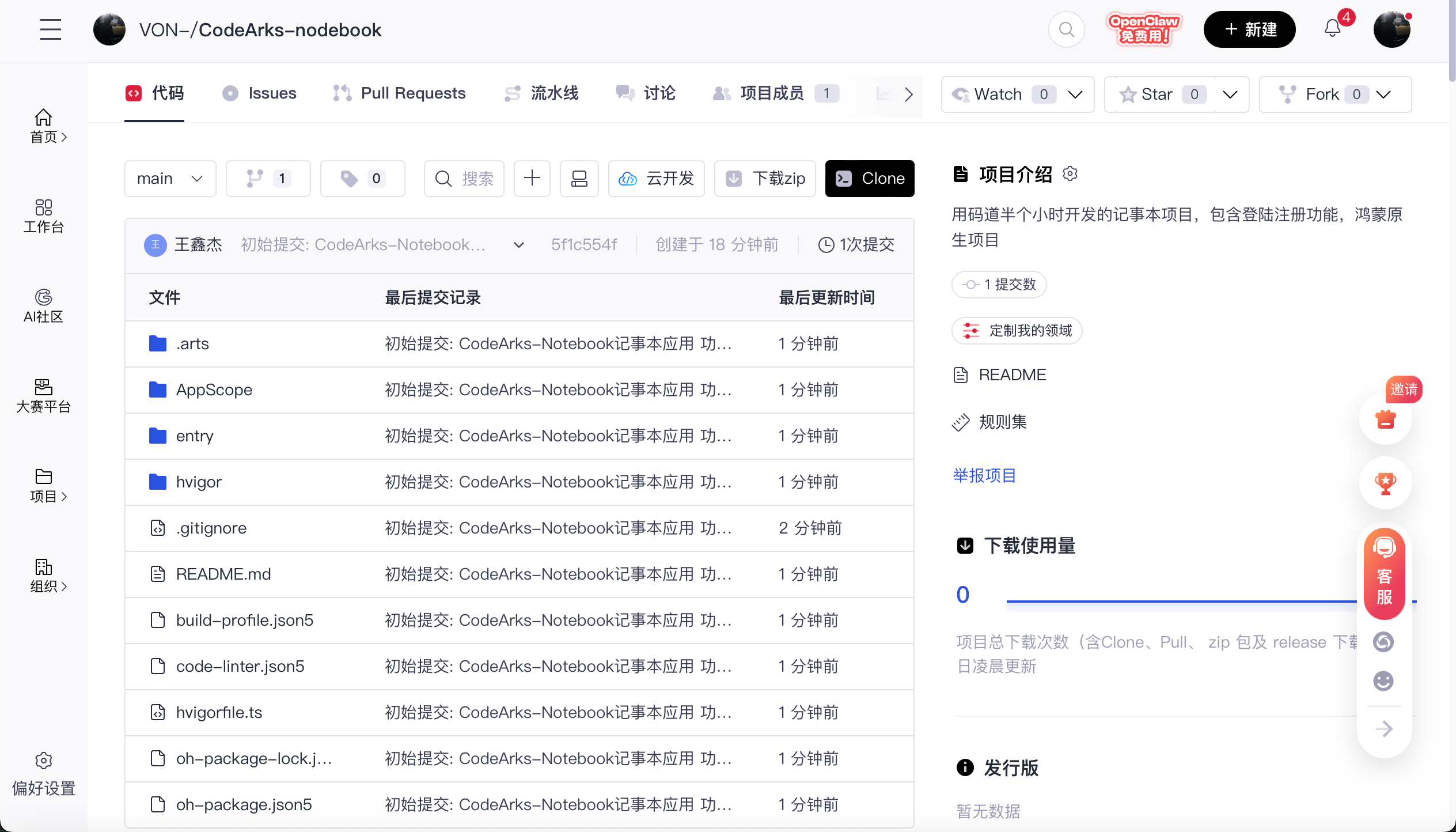This screenshot has height=832, width=1456.
Task: Expand the initial commit message chevron
Action: 518,245
